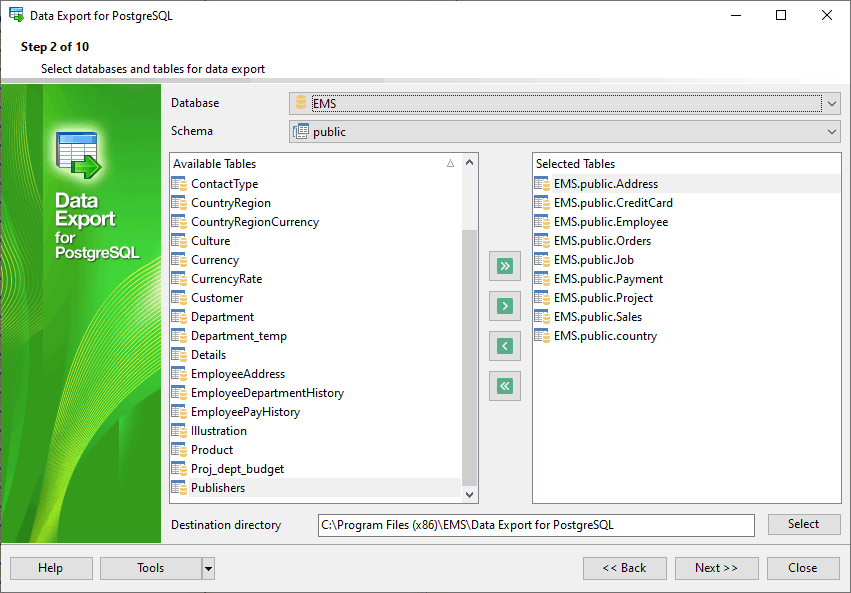Click the move selected table right arrow
Viewport: 851px width, 593px height.
click(505, 306)
